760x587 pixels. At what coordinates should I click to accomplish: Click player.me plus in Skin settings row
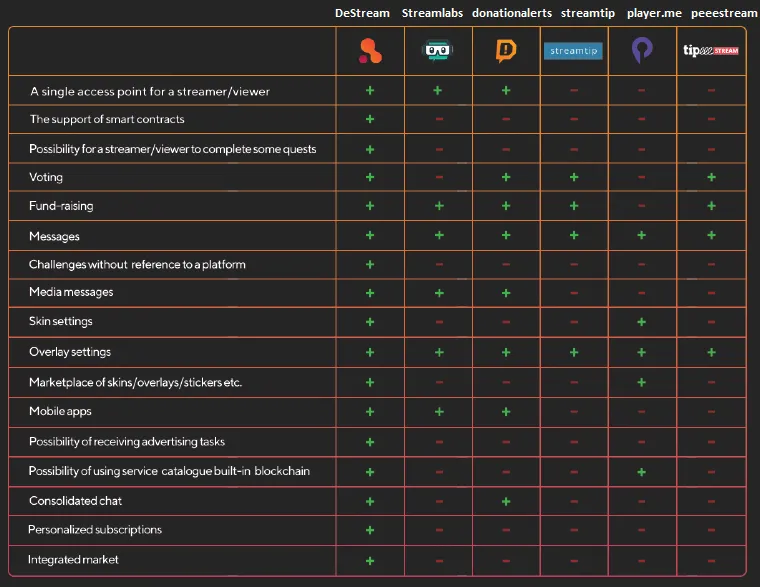click(641, 322)
